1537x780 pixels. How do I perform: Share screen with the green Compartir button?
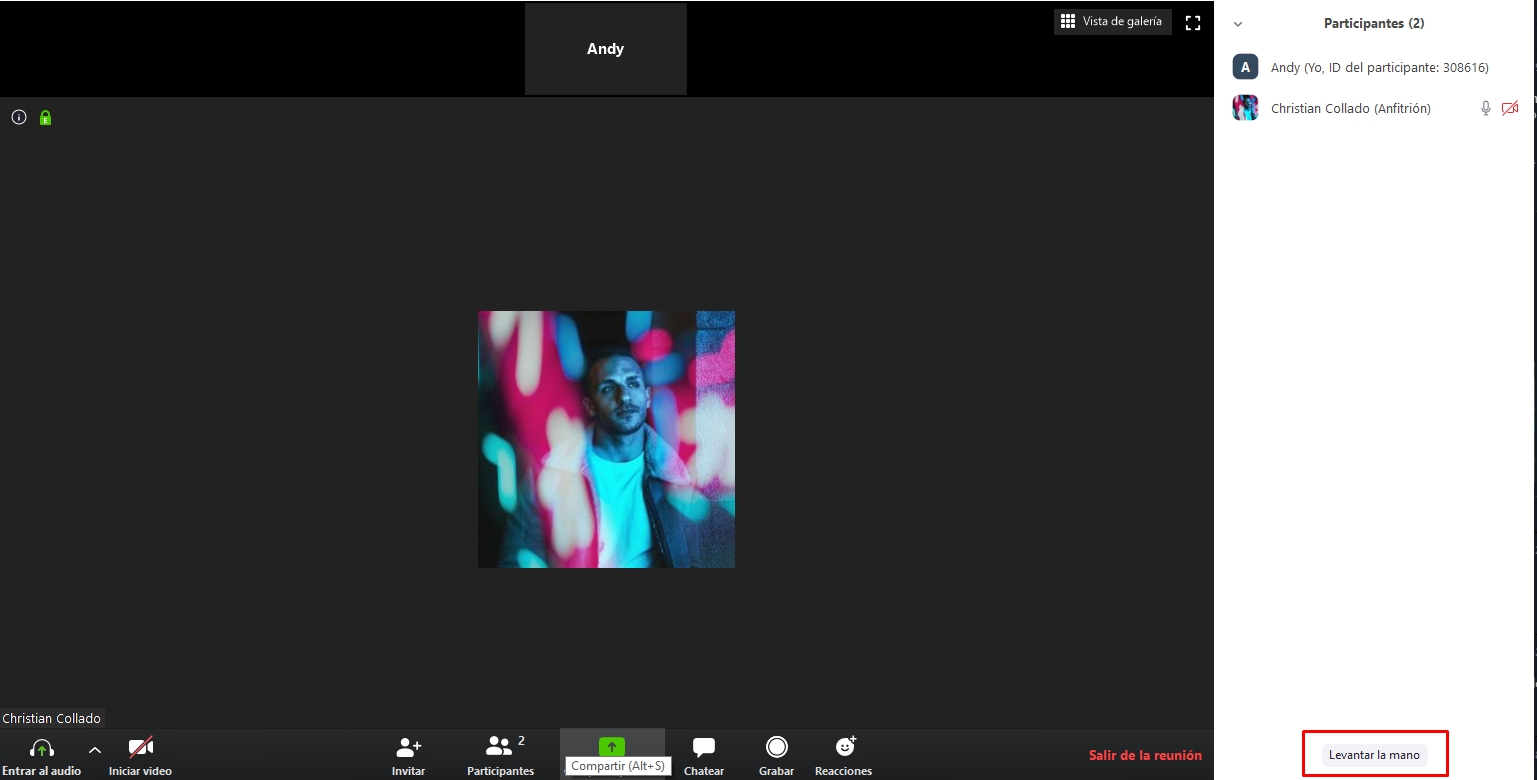tap(611, 746)
